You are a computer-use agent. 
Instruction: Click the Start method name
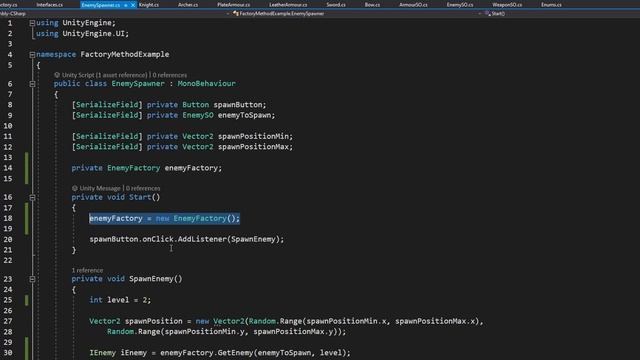pos(140,197)
